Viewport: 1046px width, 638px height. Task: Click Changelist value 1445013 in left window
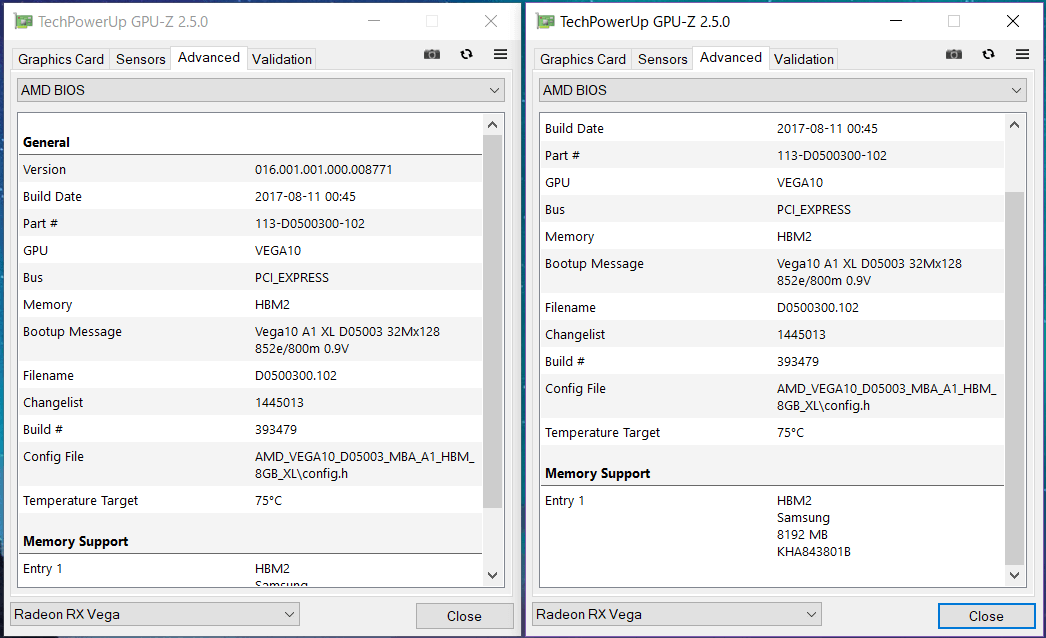click(x=279, y=402)
